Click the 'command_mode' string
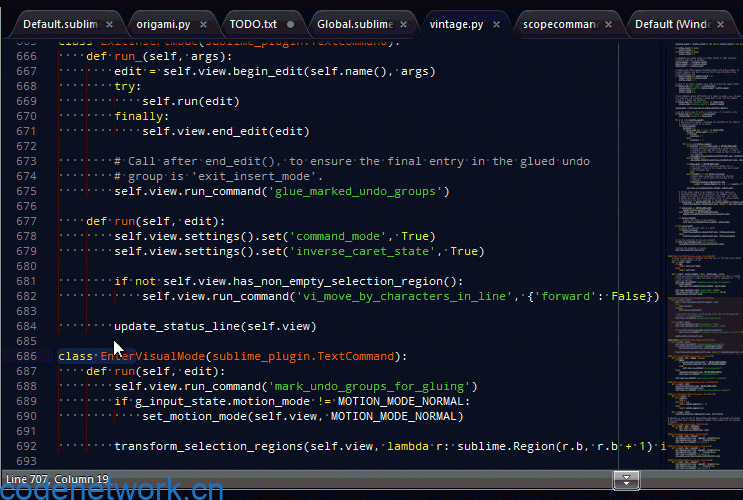The width and height of the screenshot is (743, 500). pyautogui.click(x=338, y=236)
